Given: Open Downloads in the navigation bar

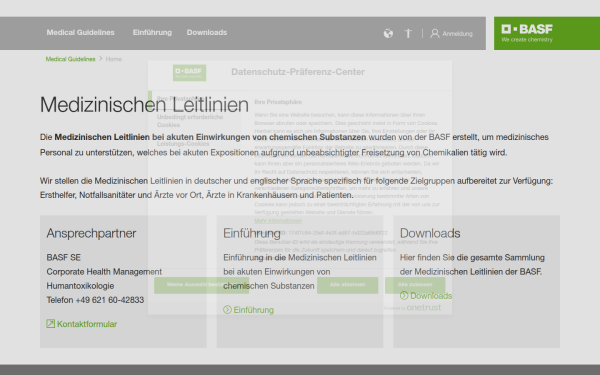Looking at the screenshot, I should coord(207,33).
